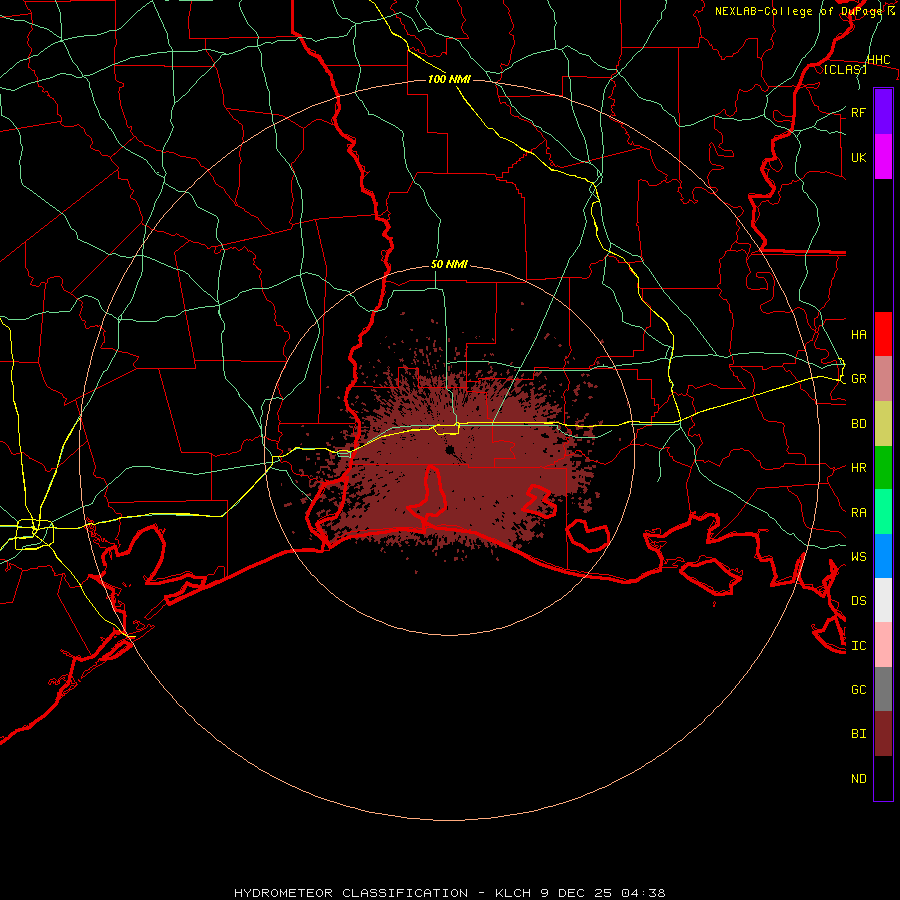Screen dimensions: 900x900
Task: Pick the RA light-green legend swatch
Action: tap(883, 512)
